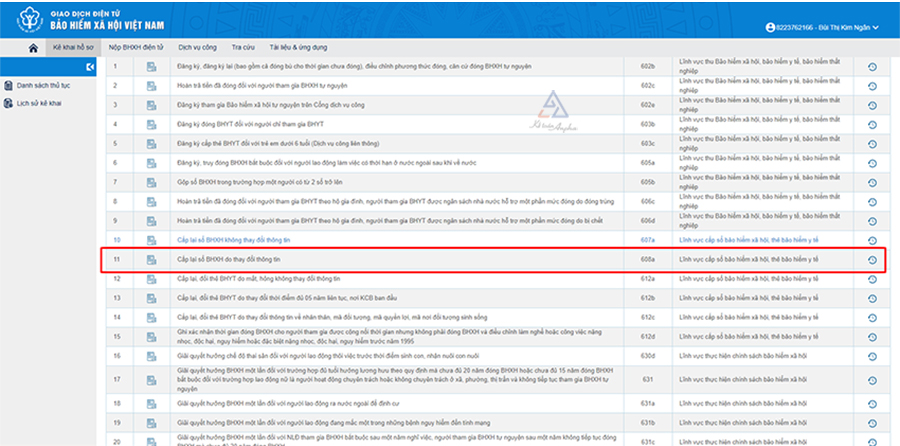Click the history clock icon for 602b
The height and width of the screenshot is (446, 900).
[872, 67]
